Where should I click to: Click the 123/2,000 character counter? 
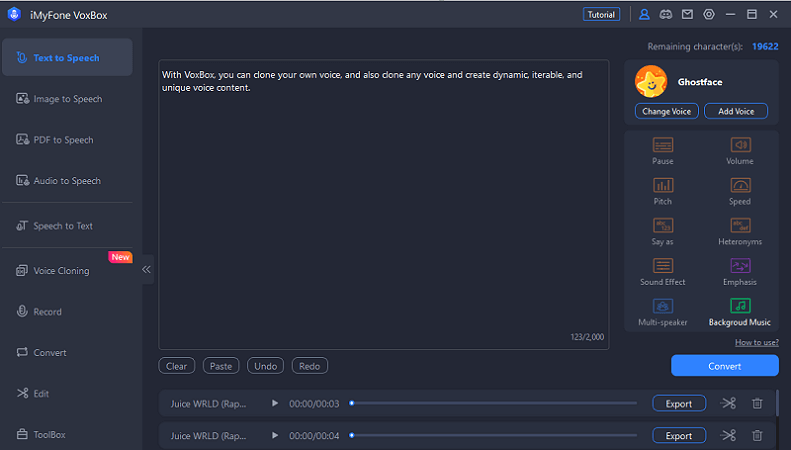587,336
